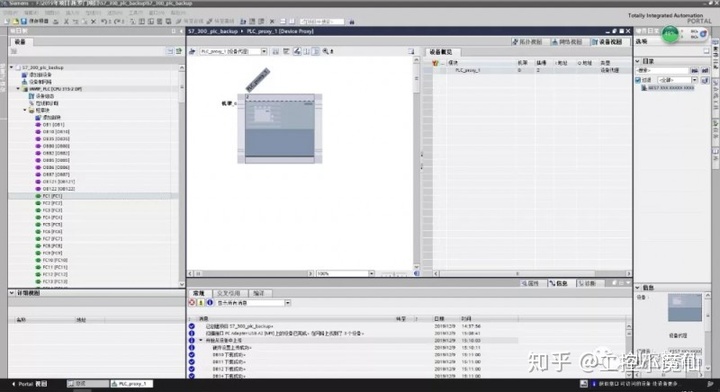
Task: Collapse the upload message group triangle in message list
Action: [x=201, y=340]
